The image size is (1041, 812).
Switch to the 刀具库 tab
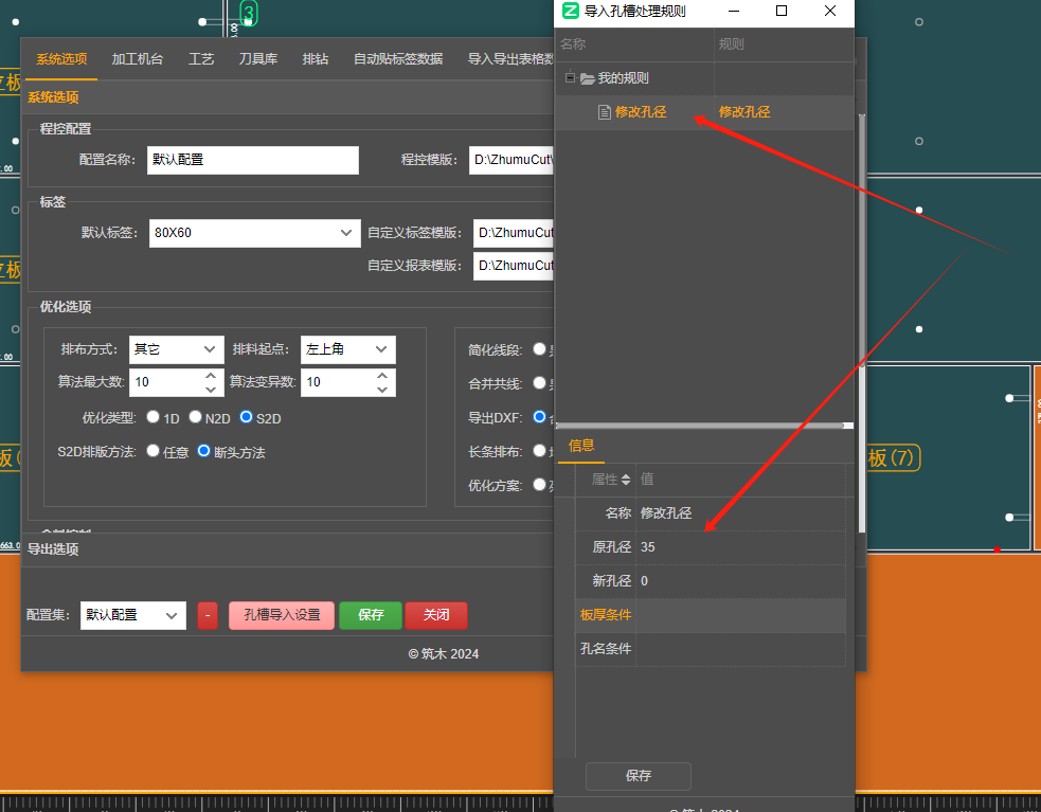coord(258,59)
